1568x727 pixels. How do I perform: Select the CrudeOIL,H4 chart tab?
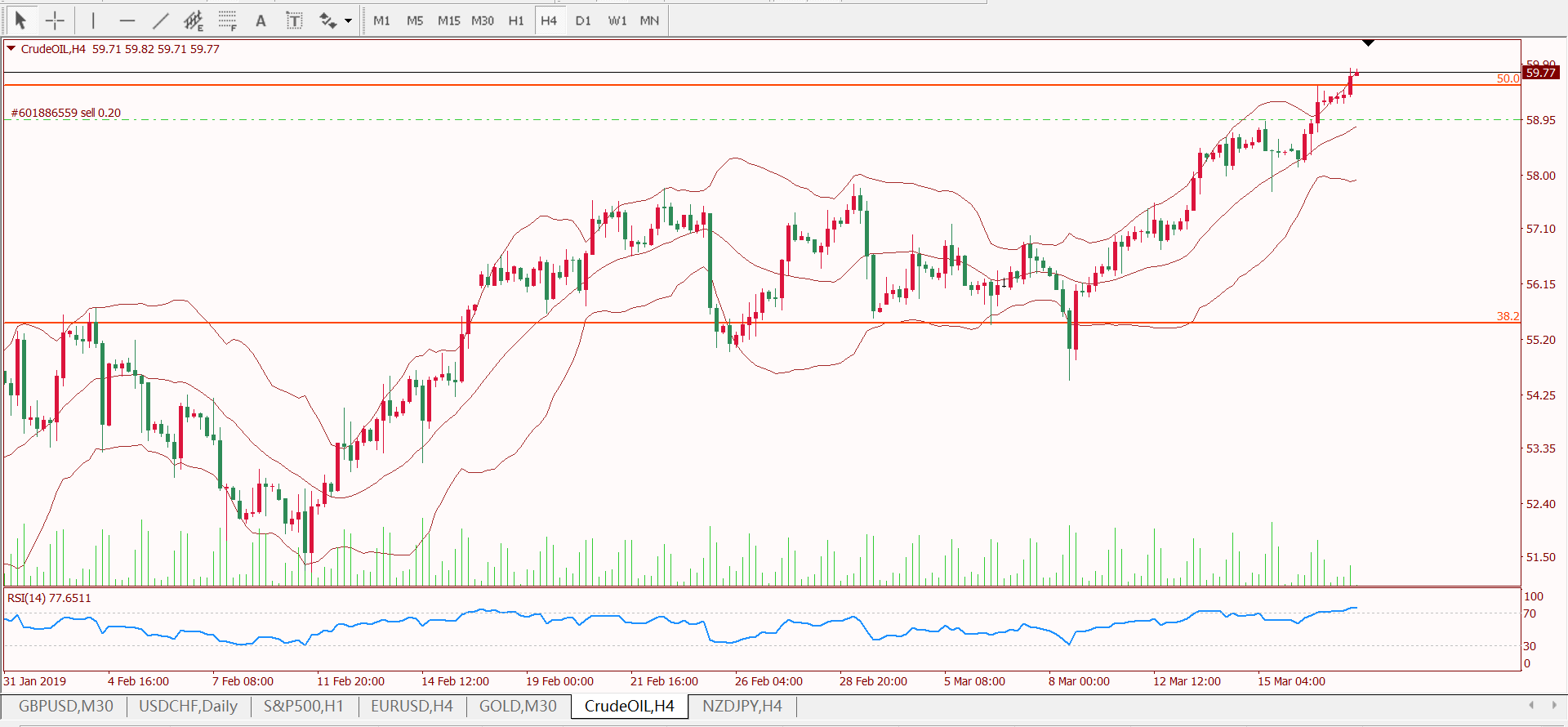[630, 706]
